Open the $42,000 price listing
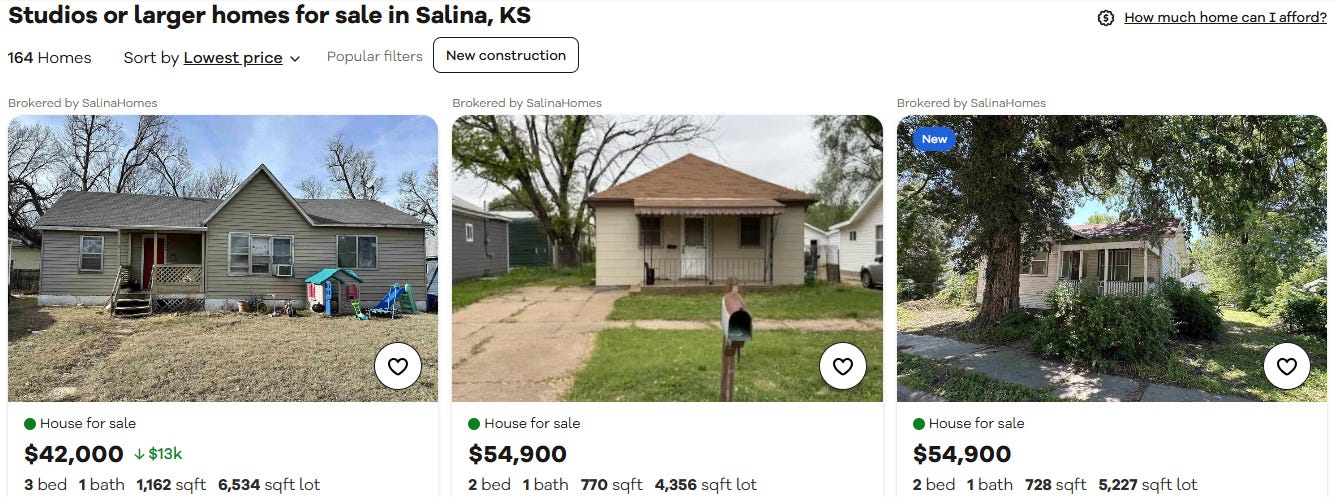 (x=74, y=454)
